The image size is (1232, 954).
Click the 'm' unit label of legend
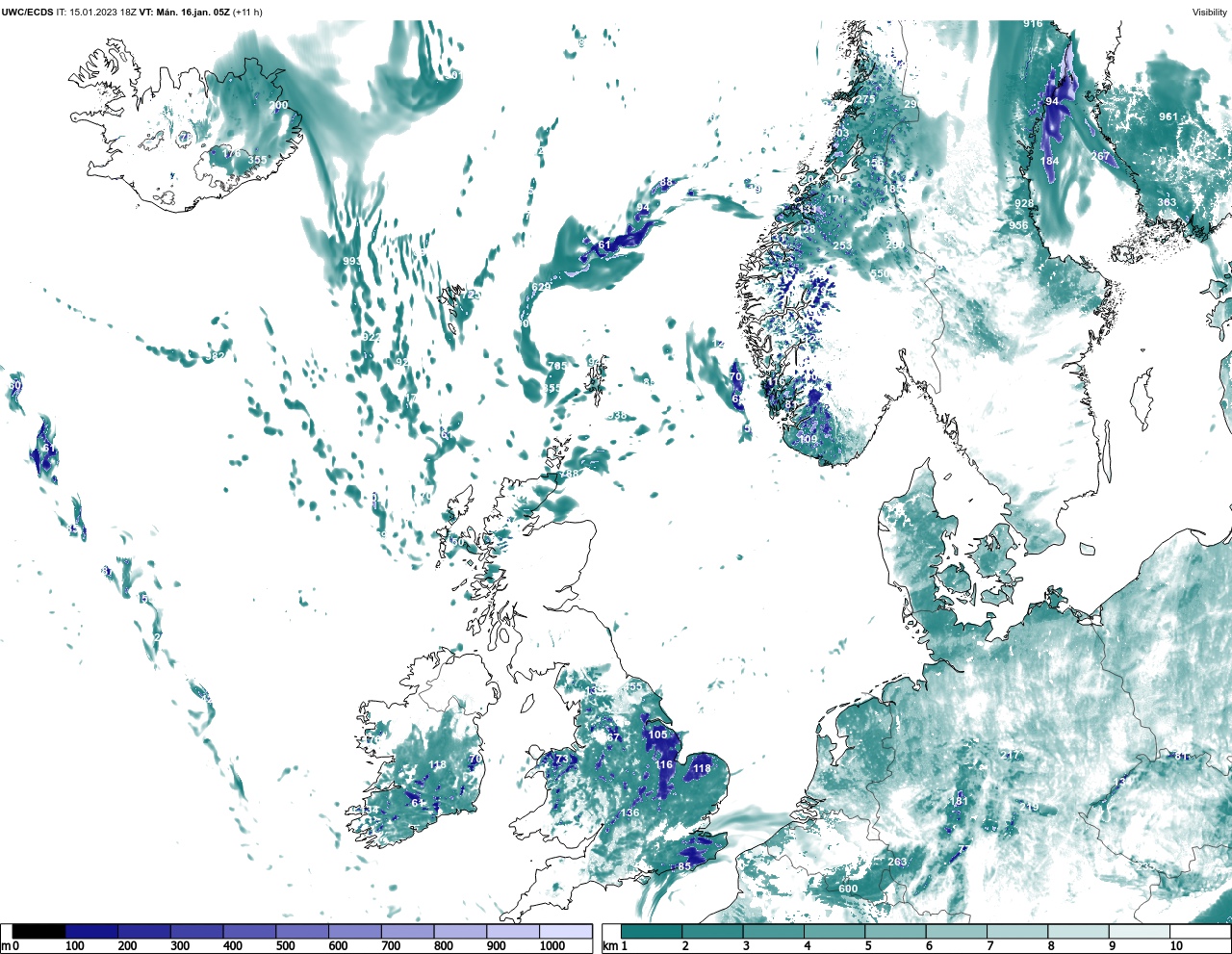(x=6, y=946)
